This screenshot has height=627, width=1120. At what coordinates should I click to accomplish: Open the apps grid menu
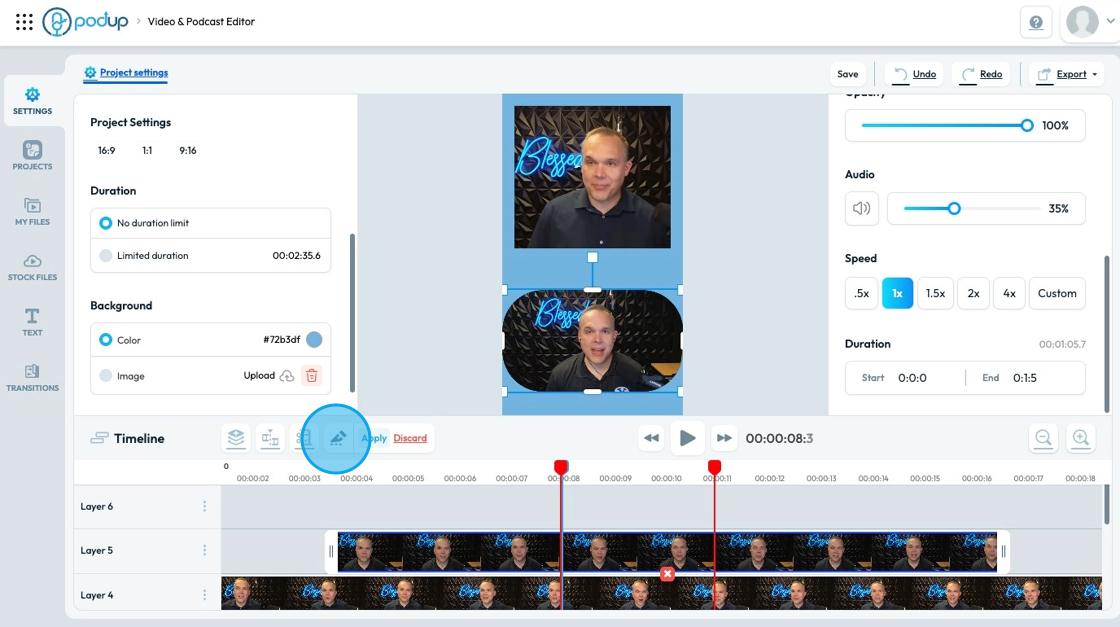(x=24, y=21)
